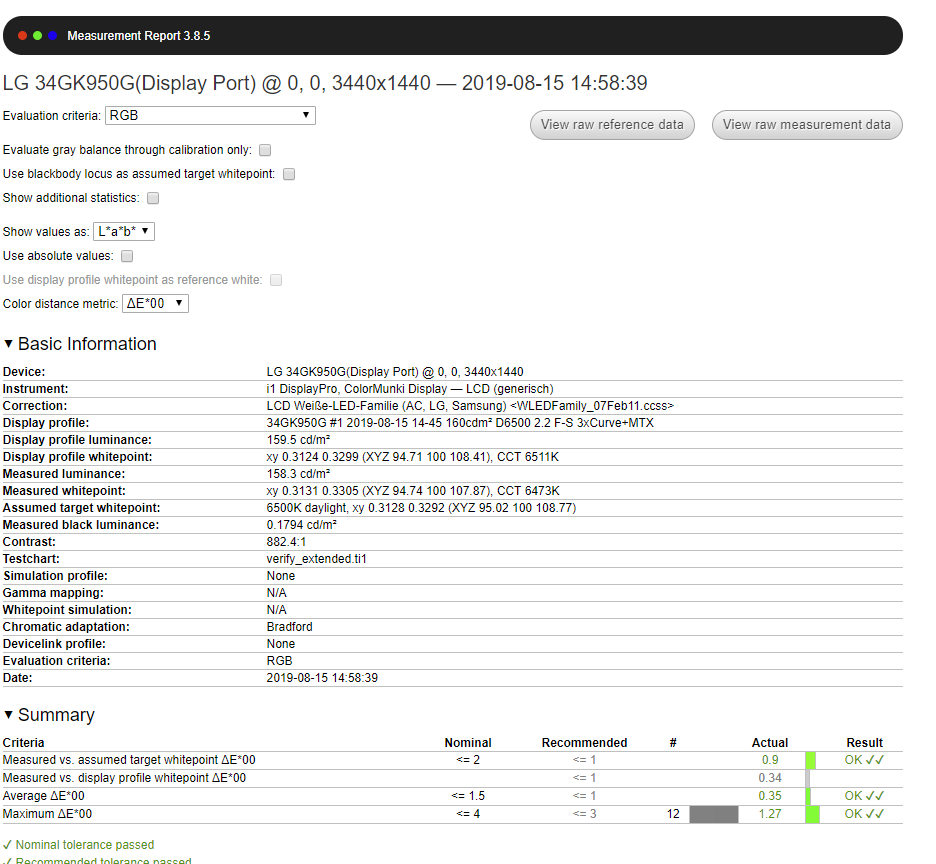Click OK result for assumed target whitepoint row
The height and width of the screenshot is (864, 936).
pos(864,760)
